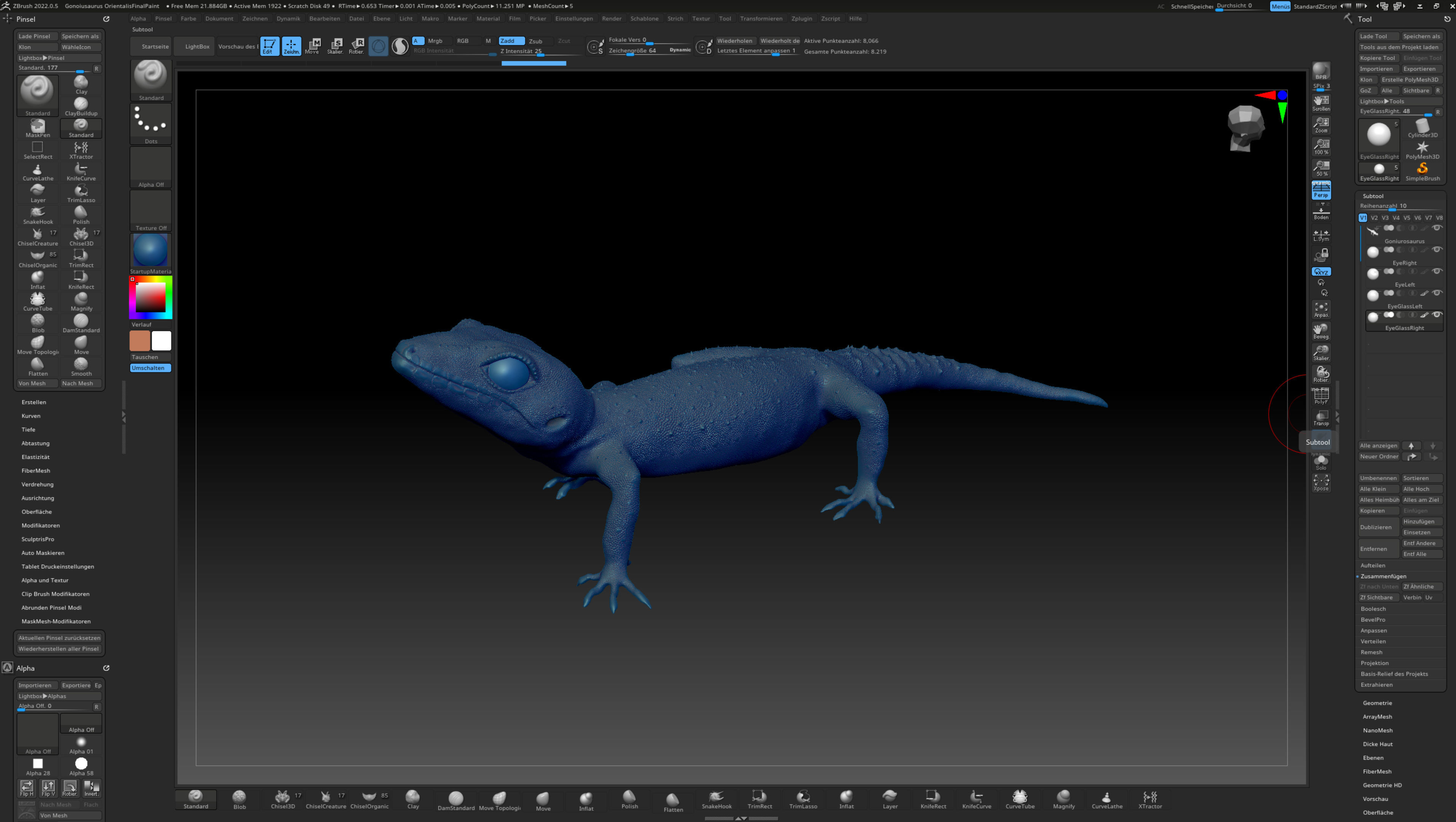Screen dimensions: 1456x822
Task: Select TrimLasso brush in bottom shelf
Action: pyautogui.click(x=803, y=800)
